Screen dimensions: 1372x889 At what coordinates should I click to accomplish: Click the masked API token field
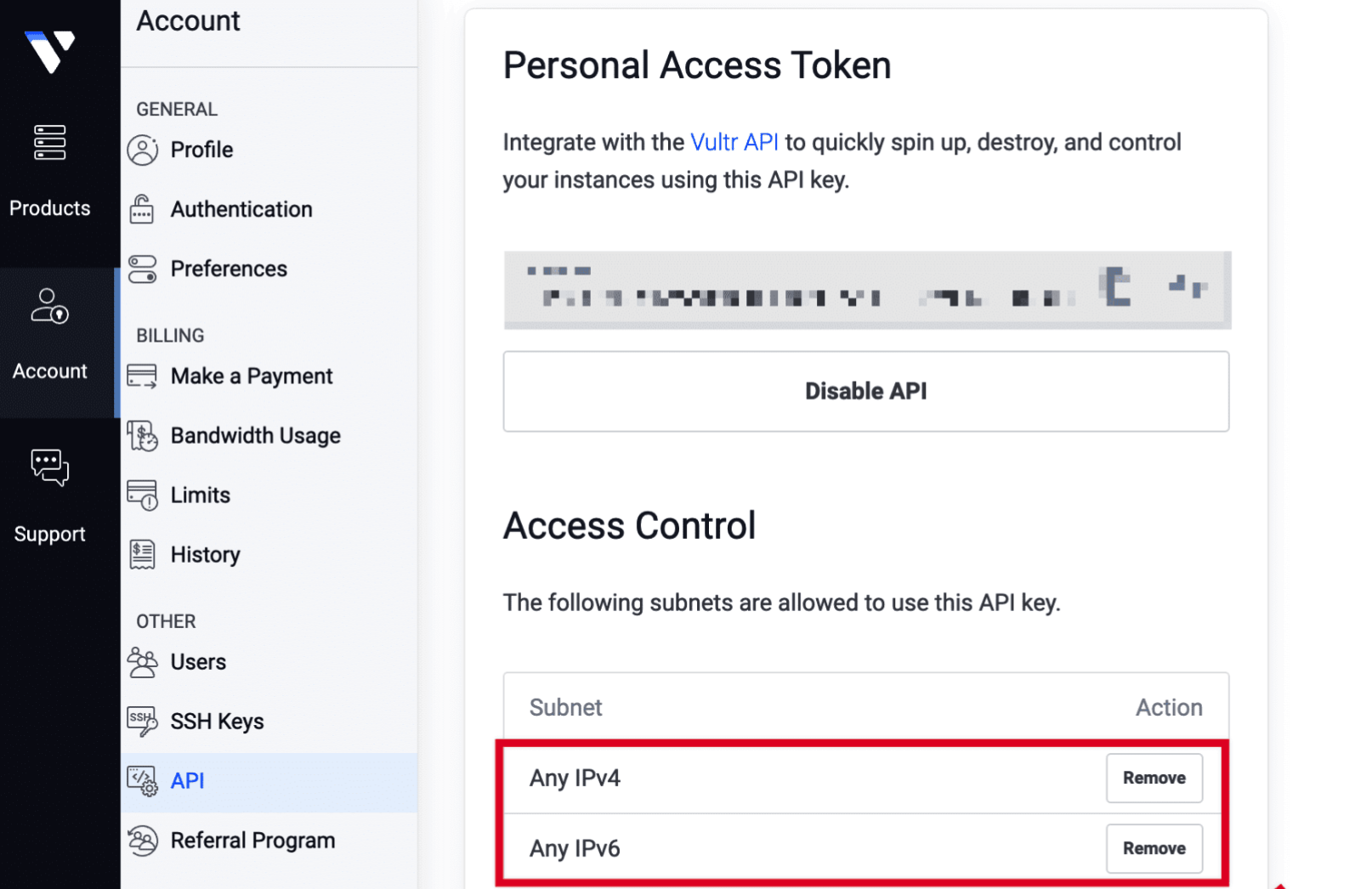coord(867,290)
